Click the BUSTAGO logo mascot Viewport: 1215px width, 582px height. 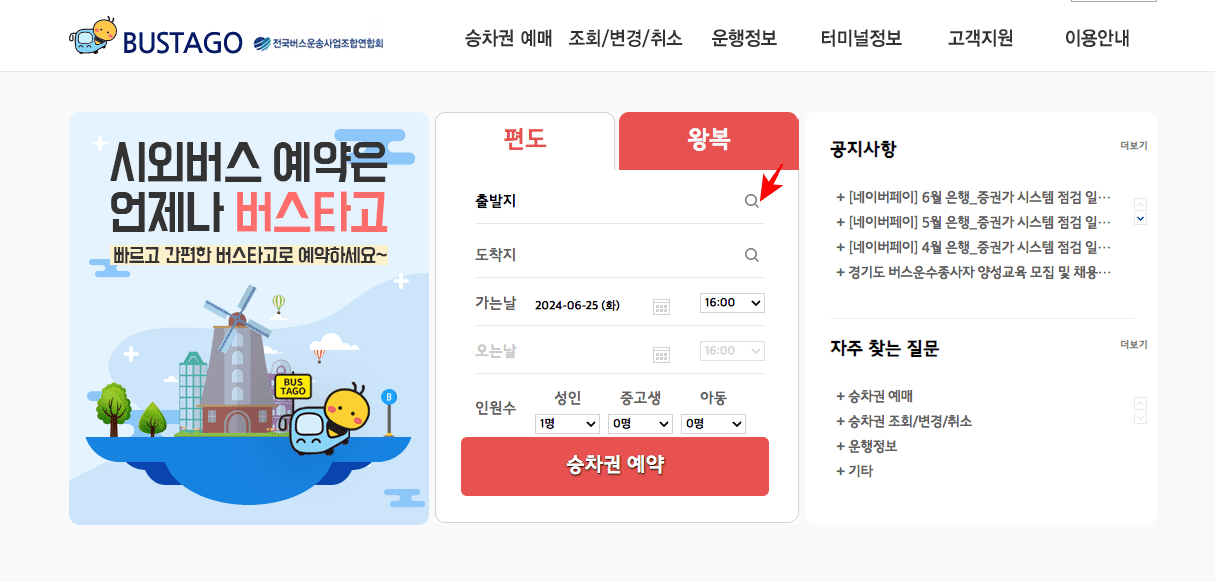click(x=94, y=36)
